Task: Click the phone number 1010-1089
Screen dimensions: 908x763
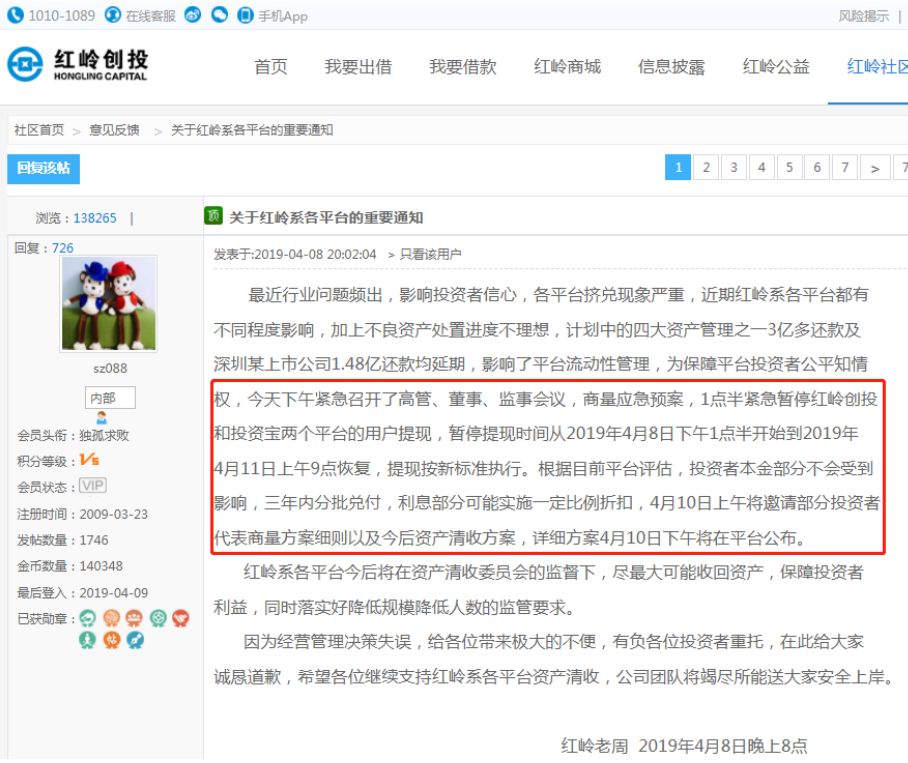Action: (62, 16)
